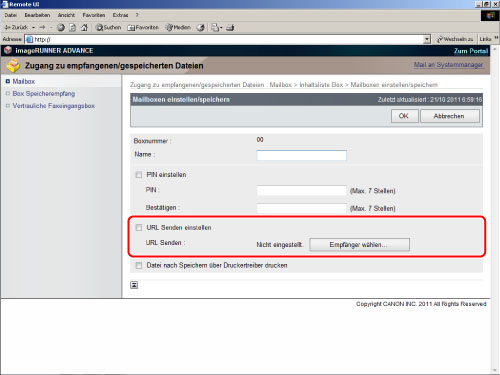The width and height of the screenshot is (500, 375).
Task: Follow the Mail an Systemmanager link
Action: 448,65
